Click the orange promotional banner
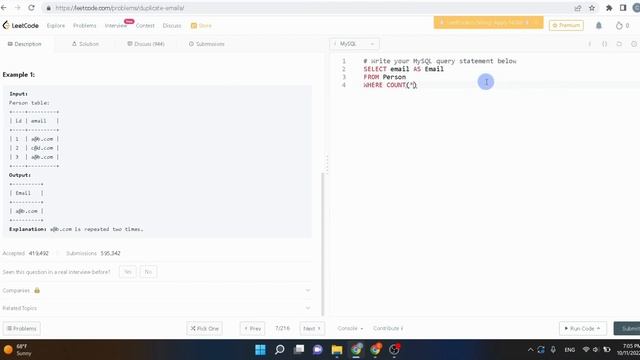Screen dimensions: 640x360 pos(488,22)
